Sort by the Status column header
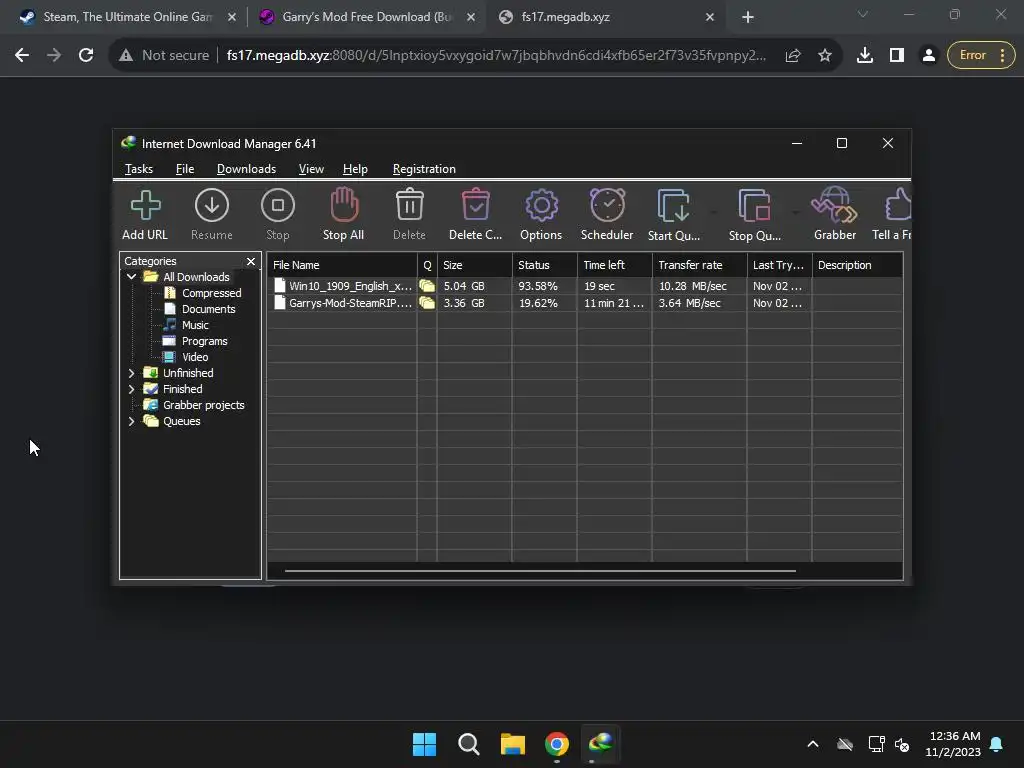This screenshot has height=768, width=1024. pos(545,265)
